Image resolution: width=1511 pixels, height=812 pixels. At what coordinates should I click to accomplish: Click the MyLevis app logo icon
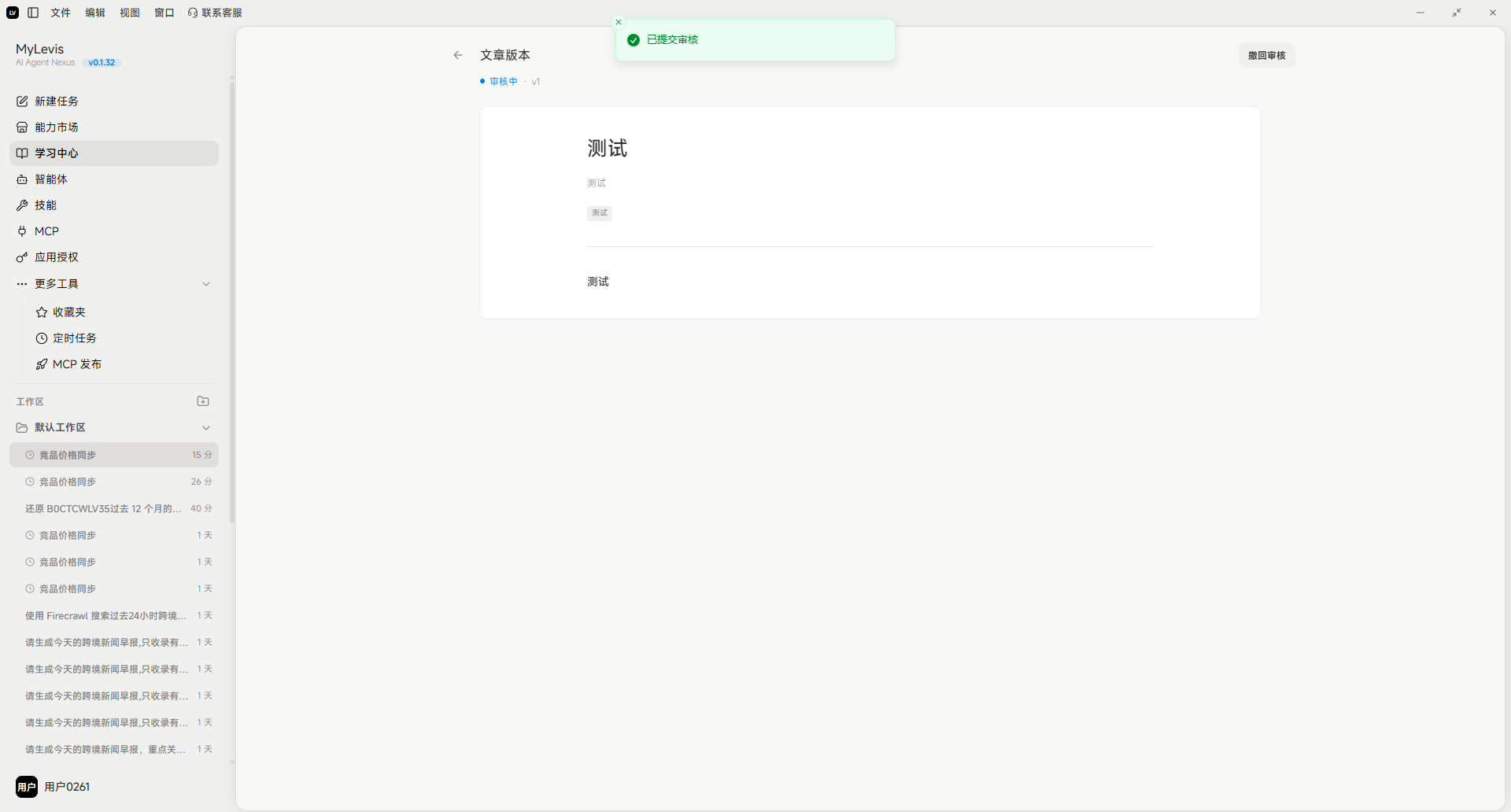click(13, 13)
